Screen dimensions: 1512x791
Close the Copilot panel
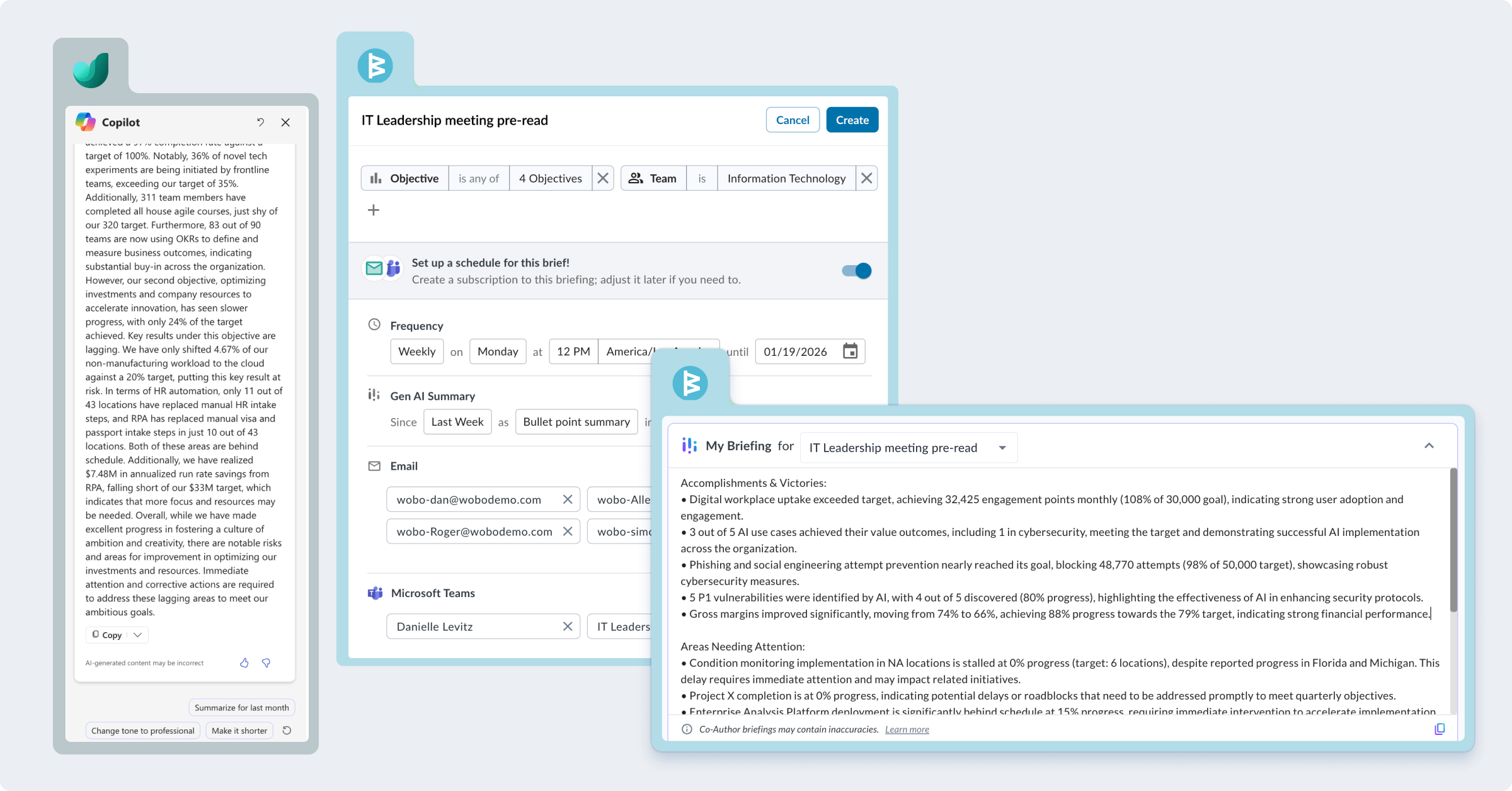285,122
